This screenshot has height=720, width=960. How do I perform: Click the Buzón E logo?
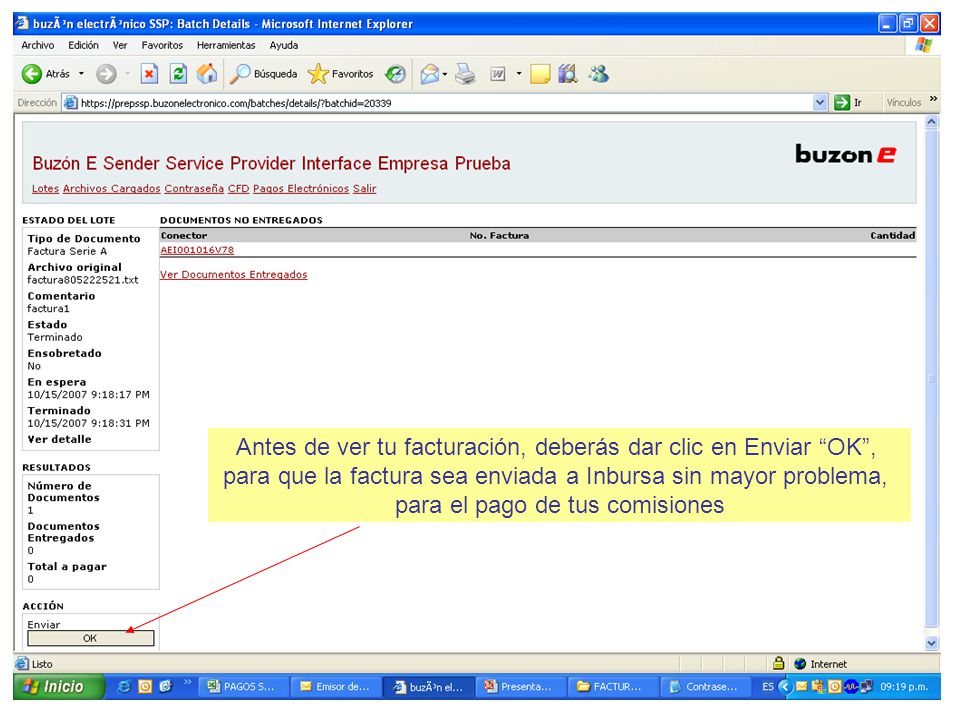coord(846,154)
